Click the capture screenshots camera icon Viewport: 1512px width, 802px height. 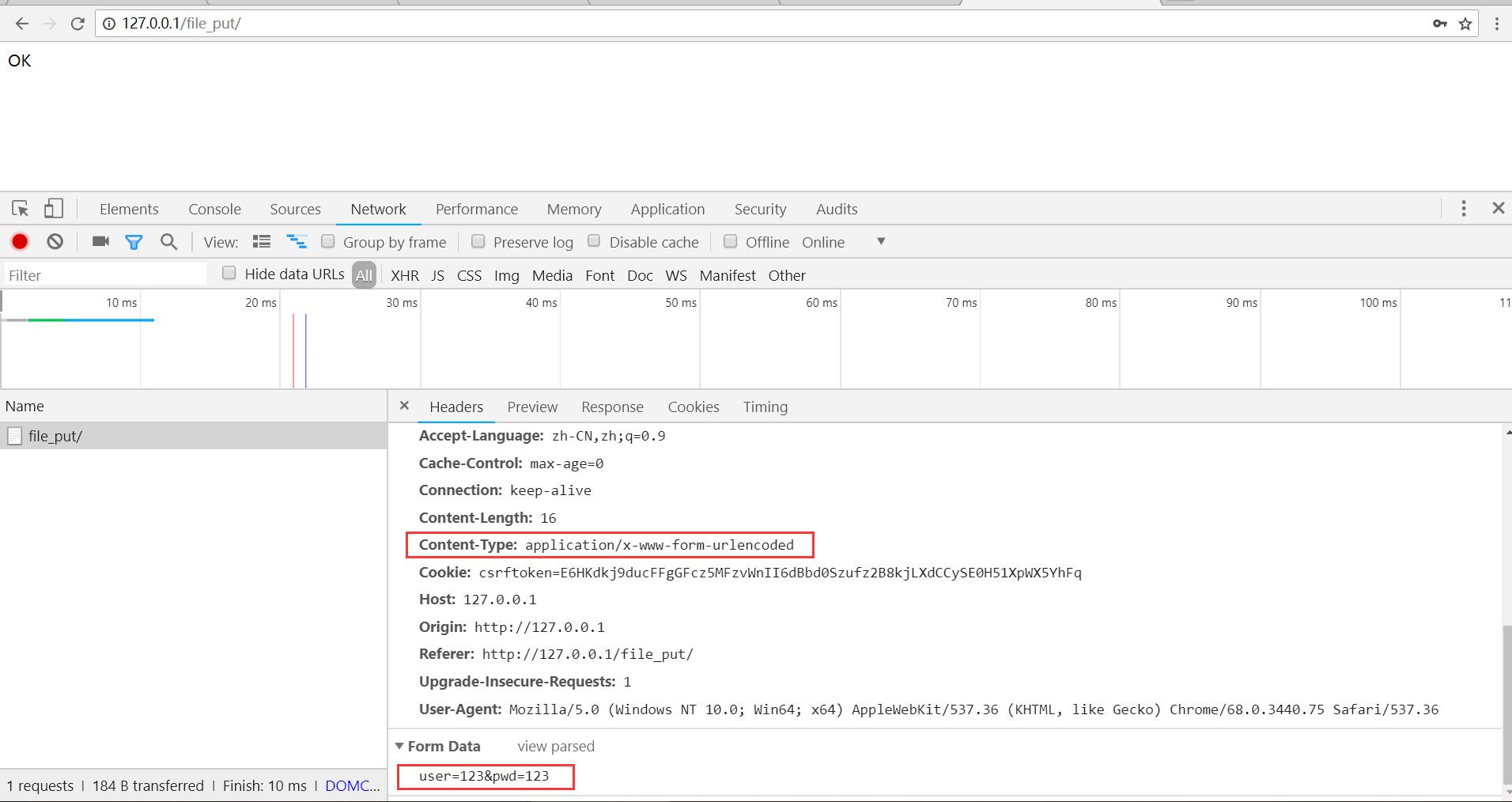pyautogui.click(x=100, y=242)
